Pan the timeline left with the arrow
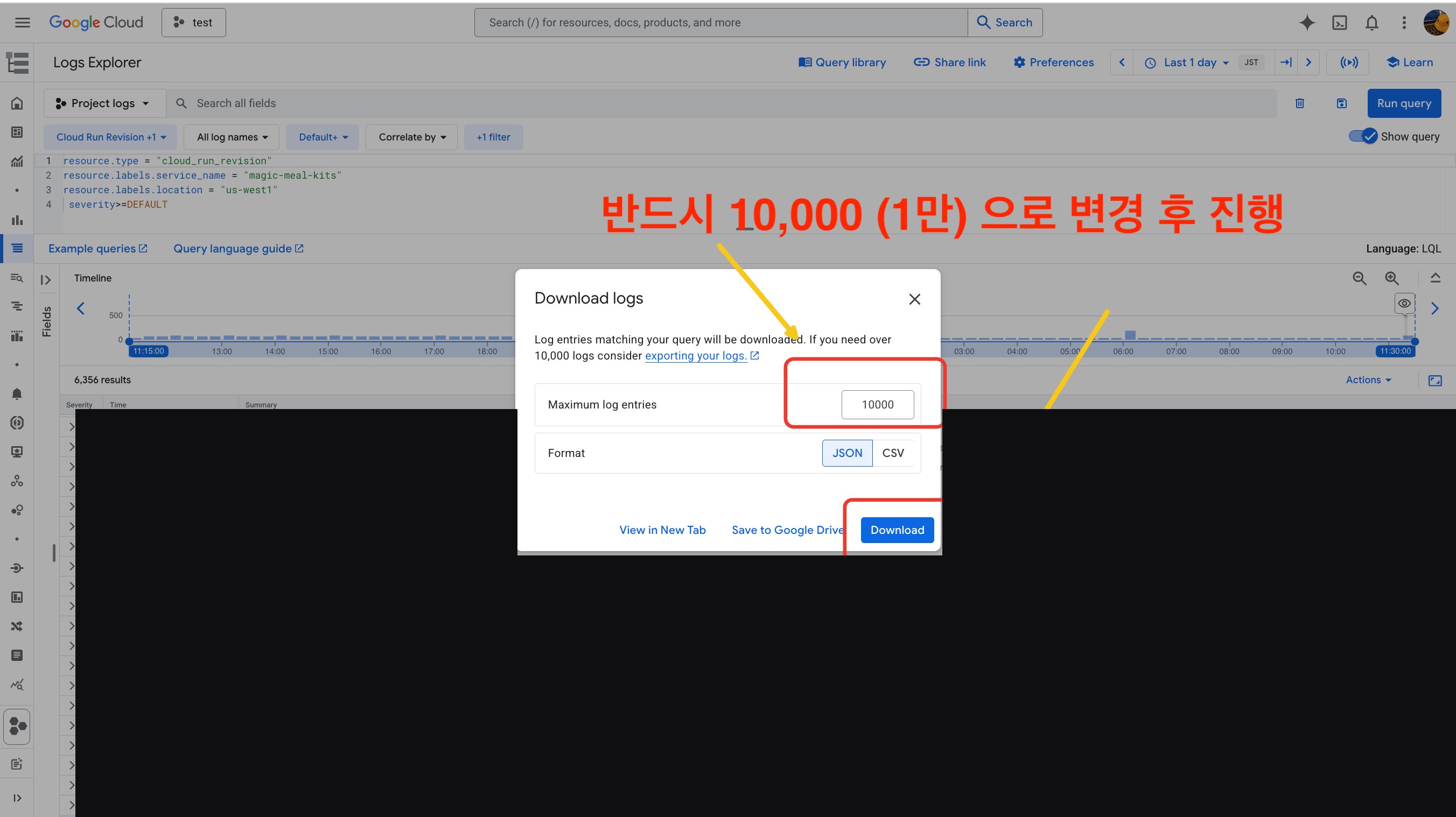The width and height of the screenshot is (1456, 817). click(x=80, y=308)
